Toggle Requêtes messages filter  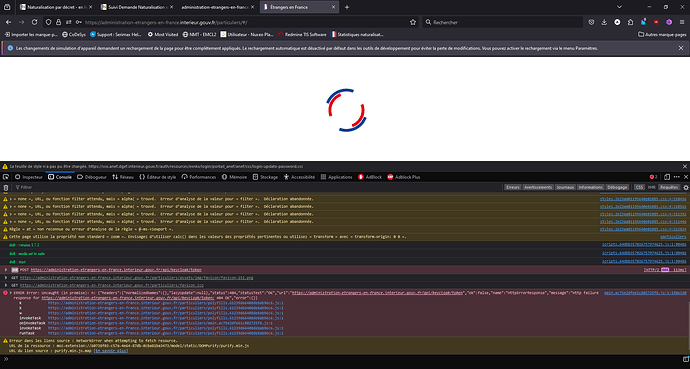point(669,187)
